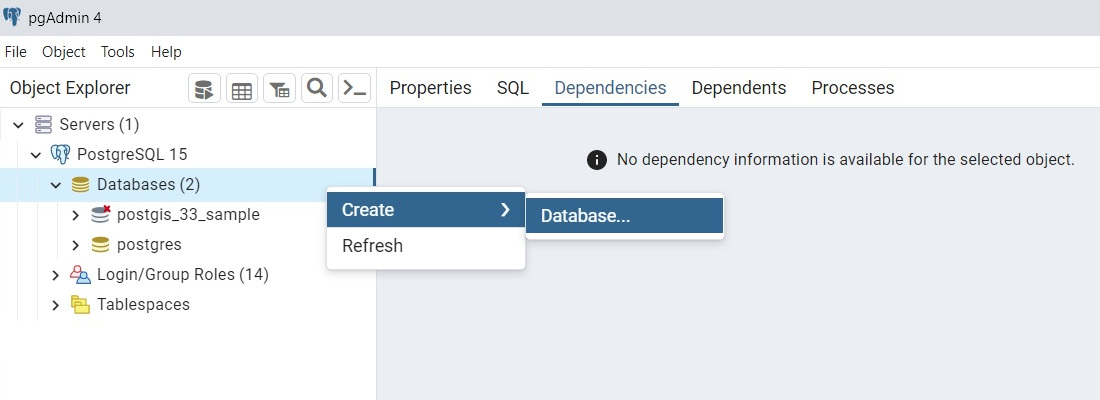Click the PostgreSQL 15 elephant icon
This screenshot has width=1100, height=400.
point(61,154)
